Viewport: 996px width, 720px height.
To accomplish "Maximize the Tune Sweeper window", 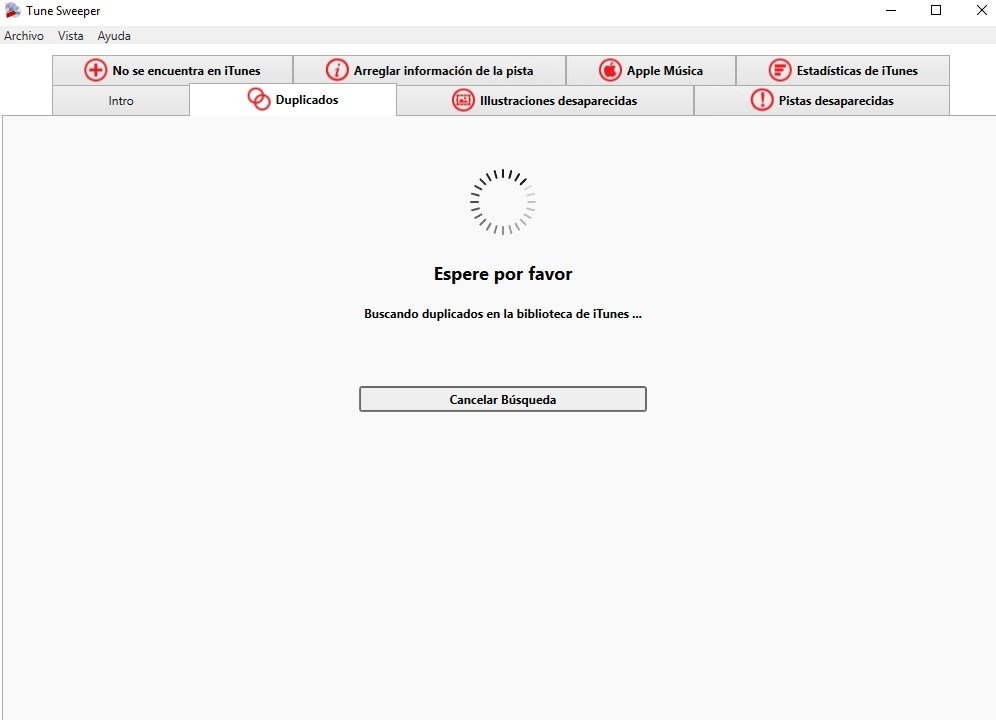I will pos(936,10).
